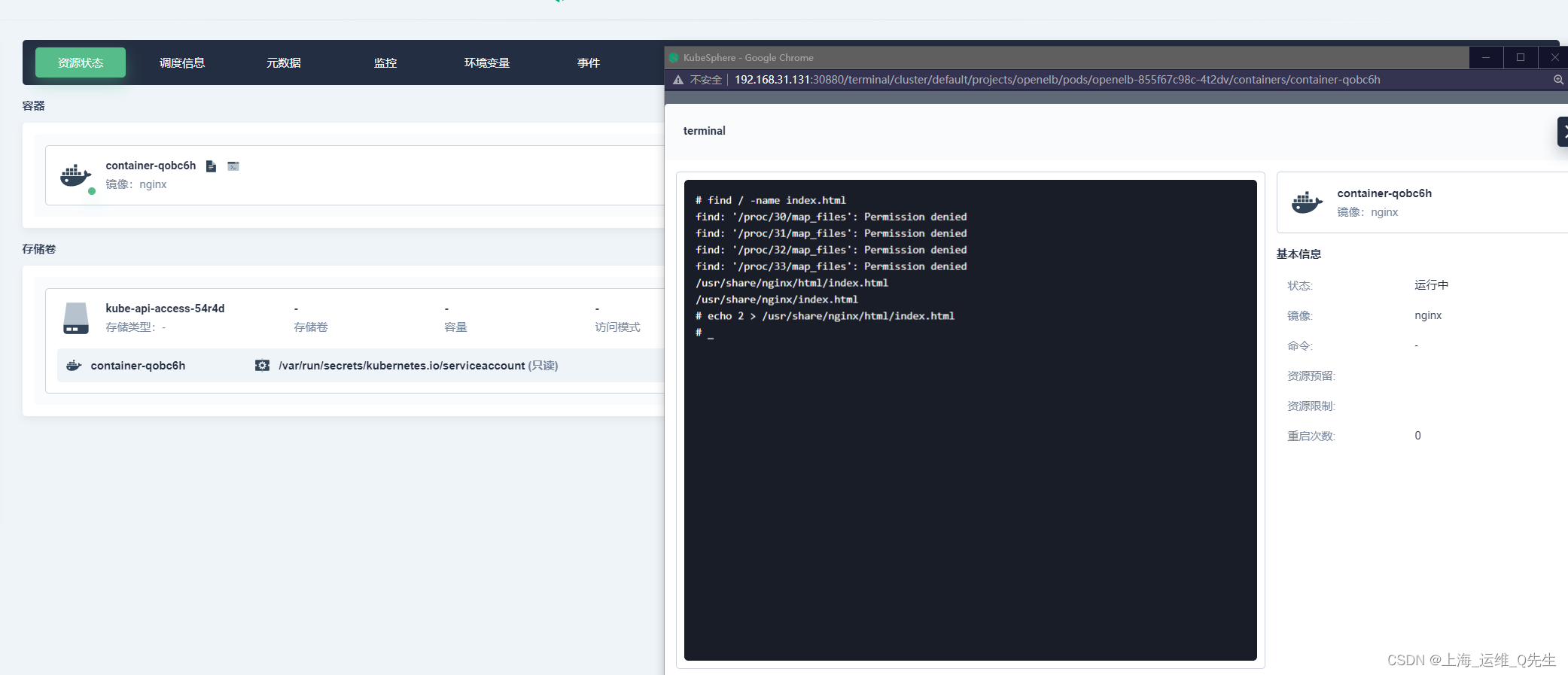This screenshot has width=1568, height=675.
Task: Click the '/proc/30/map_files' permission denied line
Action: (831, 217)
